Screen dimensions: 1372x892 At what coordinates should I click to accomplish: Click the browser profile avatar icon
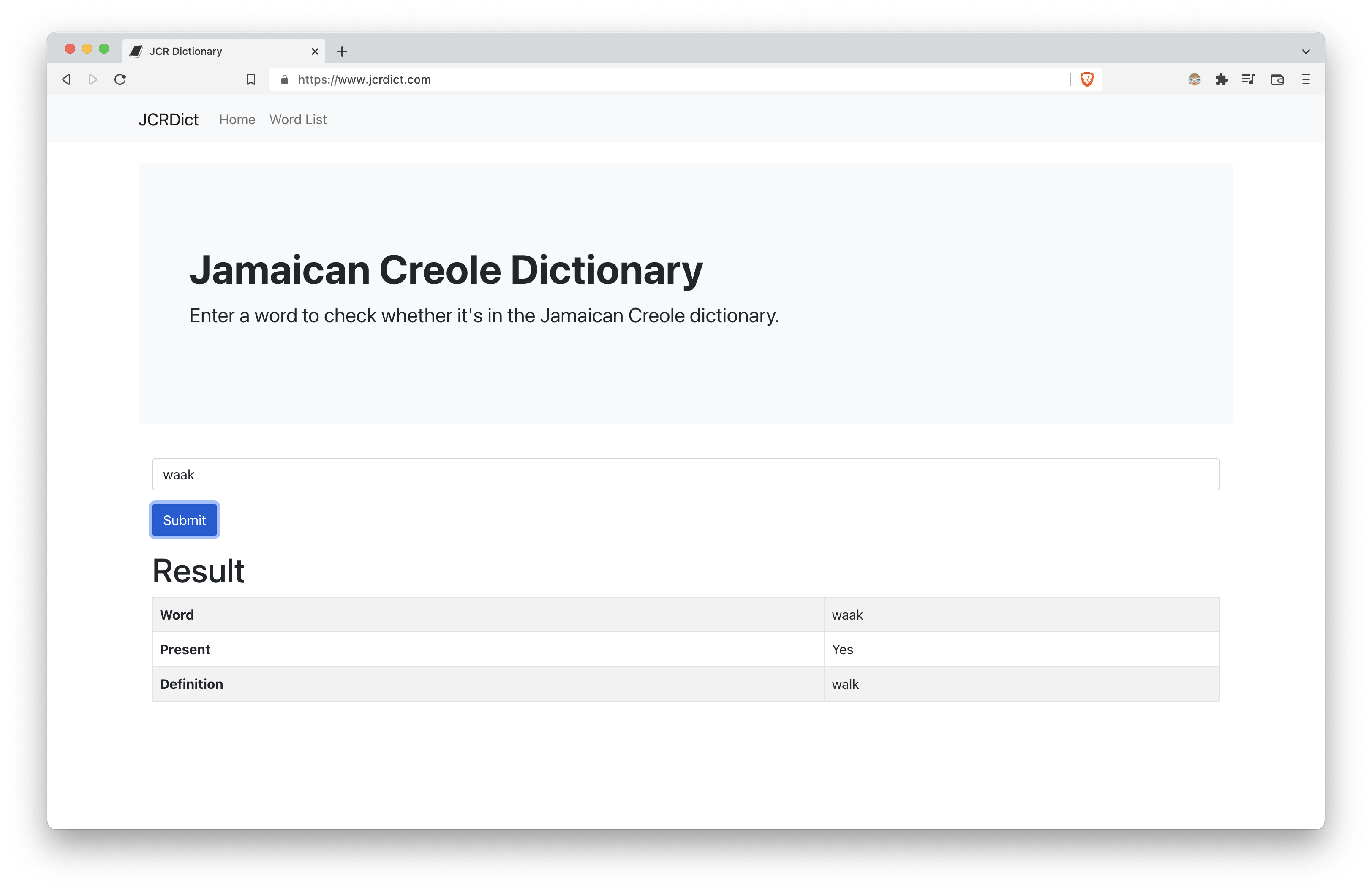[x=1194, y=79]
